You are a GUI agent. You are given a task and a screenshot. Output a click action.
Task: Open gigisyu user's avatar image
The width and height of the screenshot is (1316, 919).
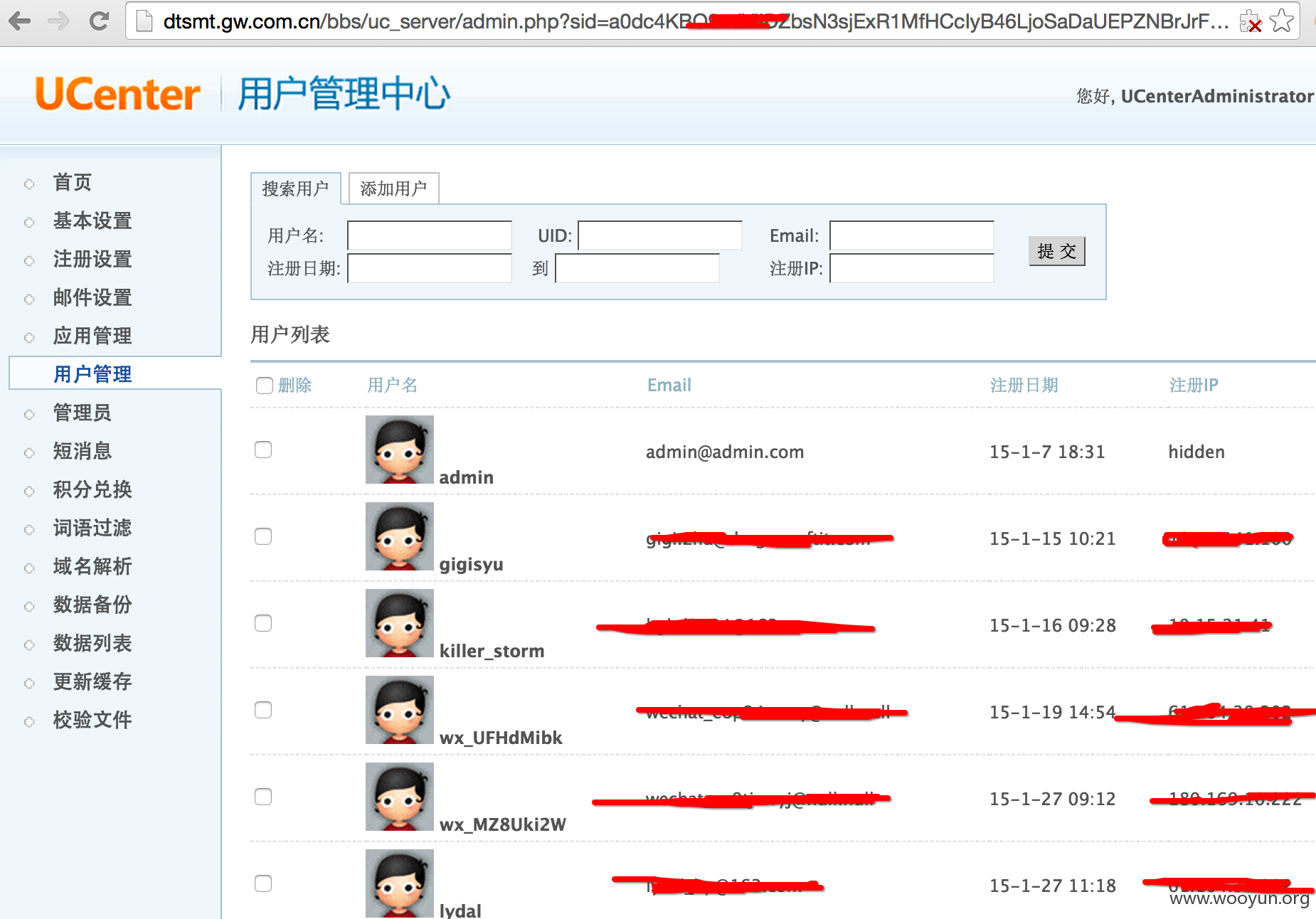click(400, 536)
